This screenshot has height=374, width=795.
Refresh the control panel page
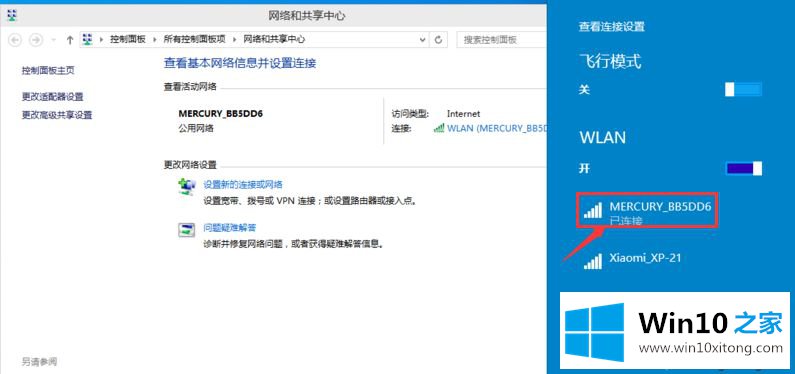click(439, 40)
